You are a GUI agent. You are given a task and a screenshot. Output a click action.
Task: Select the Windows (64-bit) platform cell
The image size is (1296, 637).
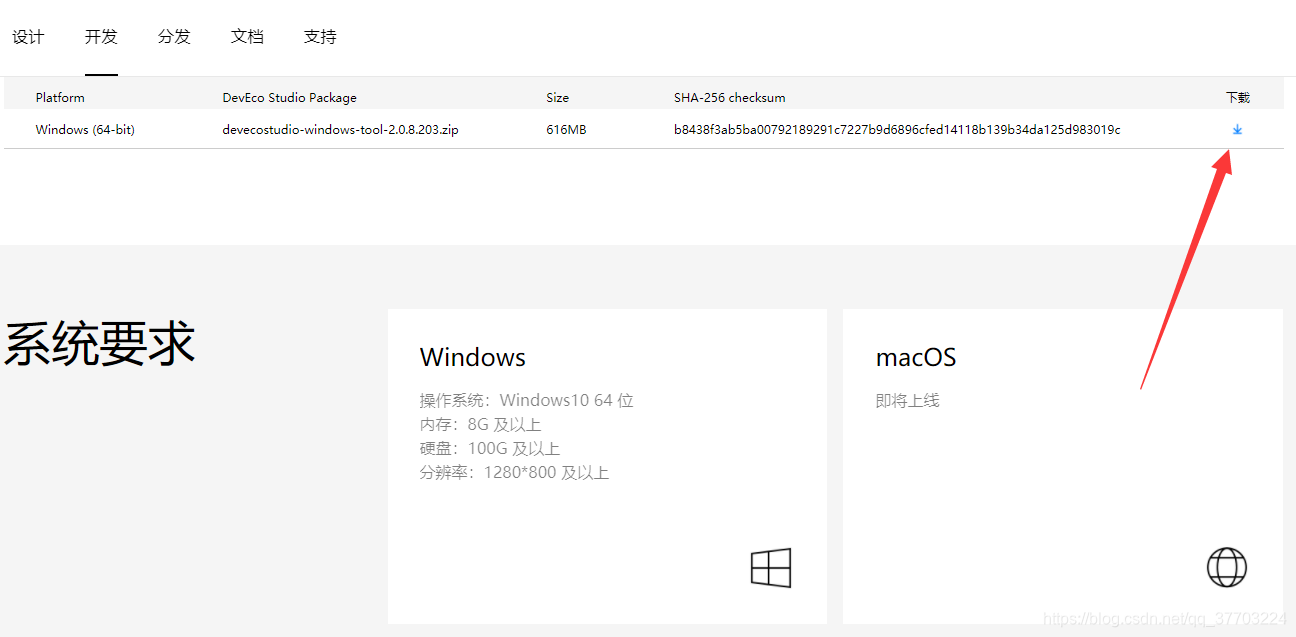pyautogui.click(x=85, y=130)
